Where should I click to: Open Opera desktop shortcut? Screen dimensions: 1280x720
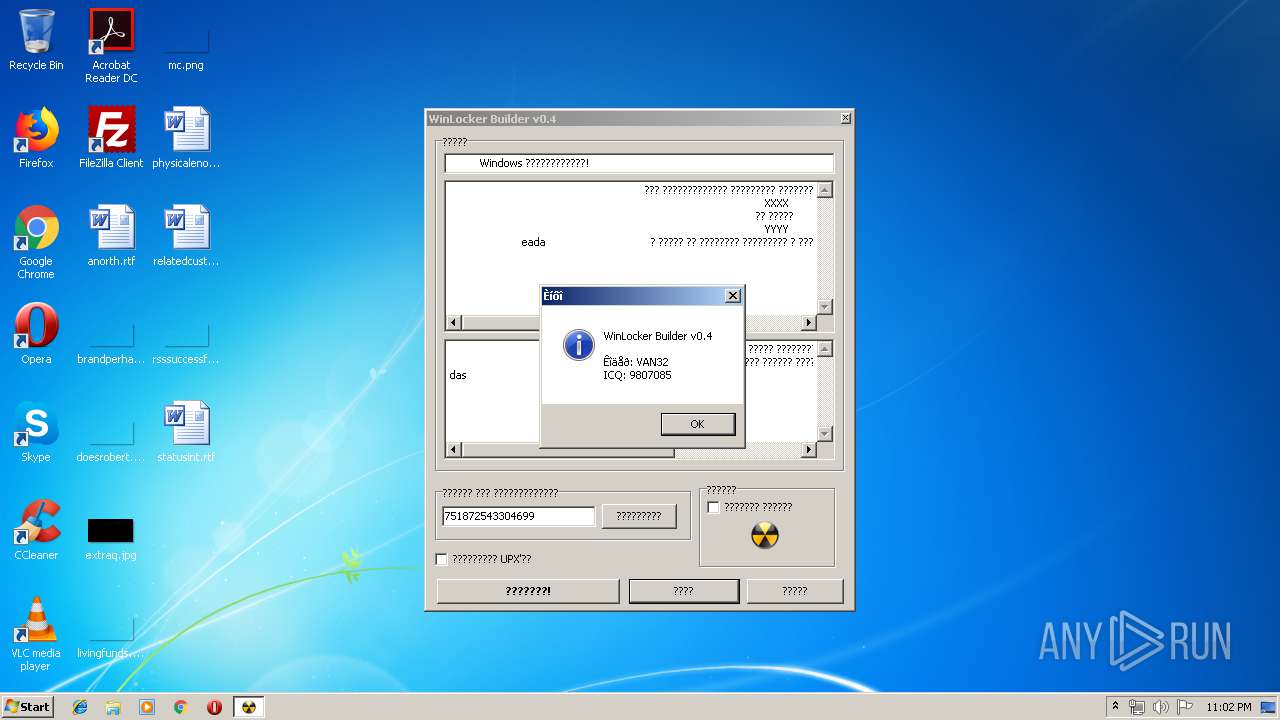pos(36,334)
